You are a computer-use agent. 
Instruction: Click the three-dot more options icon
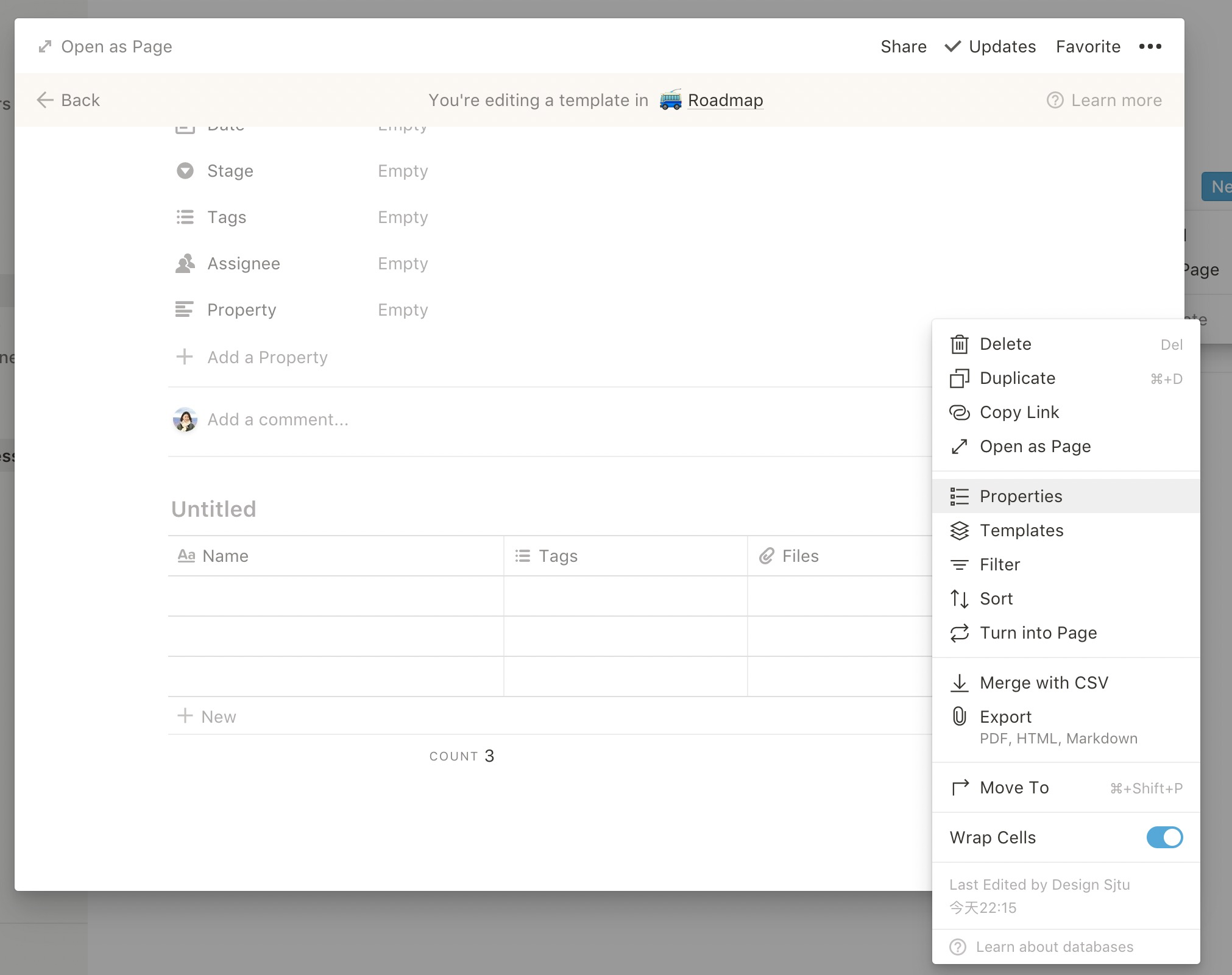(1150, 47)
